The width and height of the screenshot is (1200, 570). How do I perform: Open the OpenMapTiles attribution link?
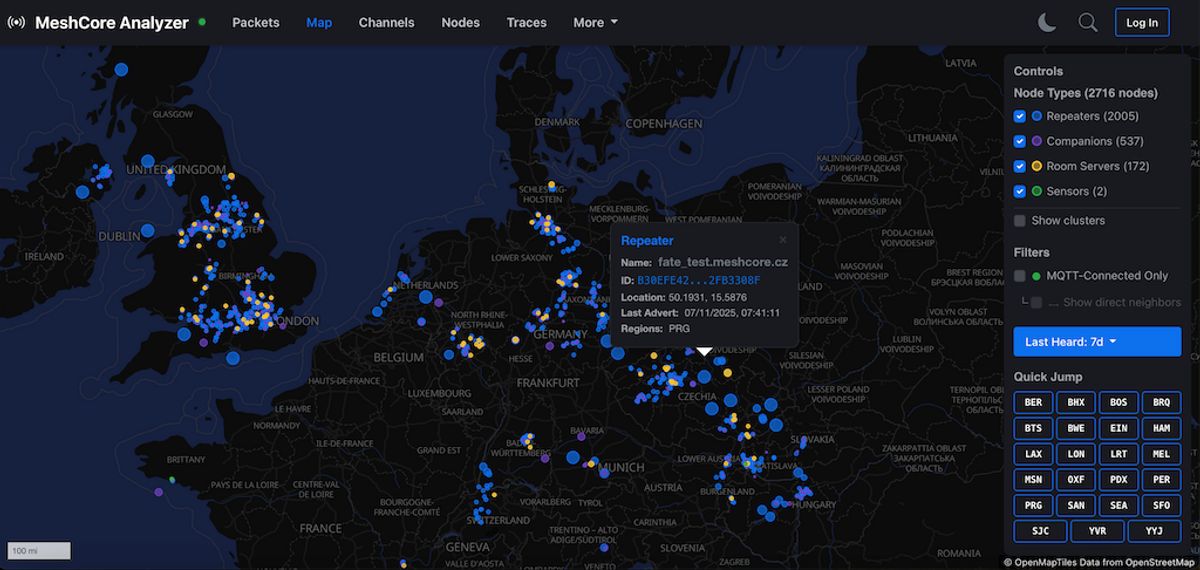[1042, 562]
